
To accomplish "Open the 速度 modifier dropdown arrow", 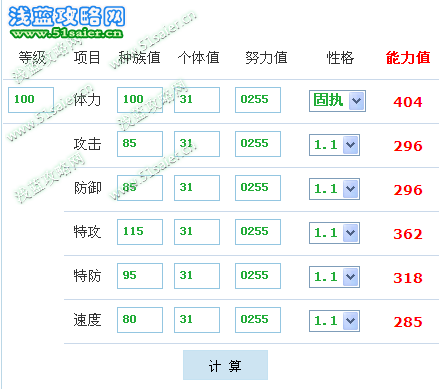I will [x=351, y=321].
